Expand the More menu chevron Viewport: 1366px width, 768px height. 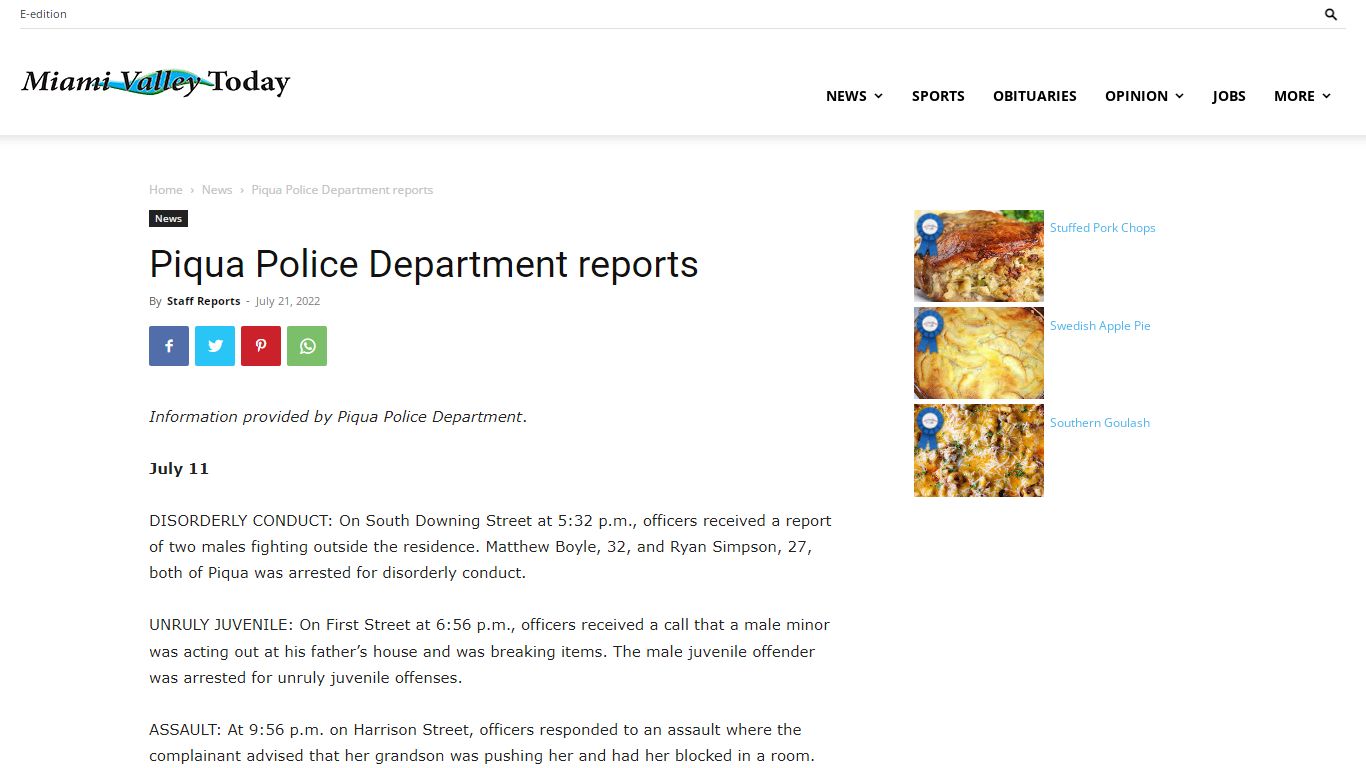pos(1326,96)
